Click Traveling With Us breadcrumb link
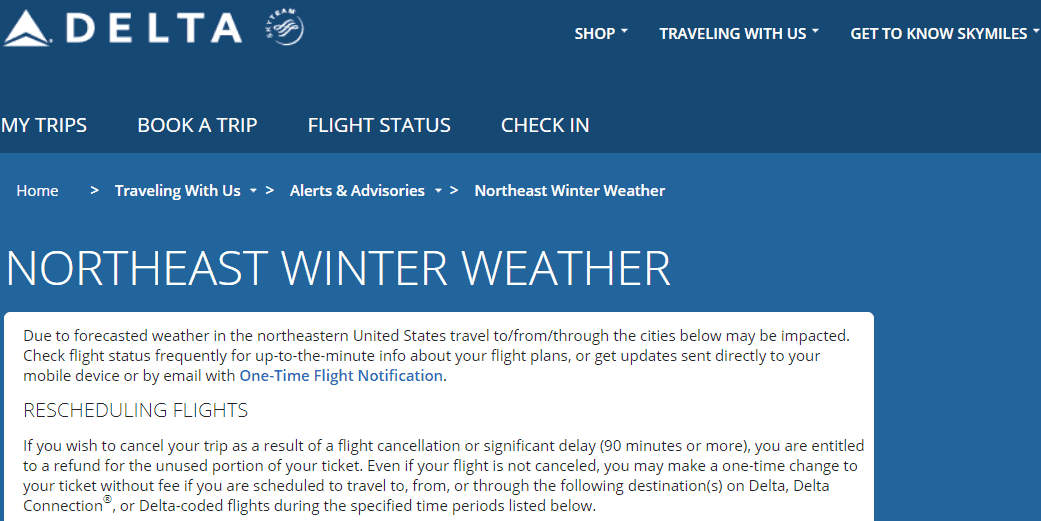Screen dimensions: 1041x521 tap(177, 190)
